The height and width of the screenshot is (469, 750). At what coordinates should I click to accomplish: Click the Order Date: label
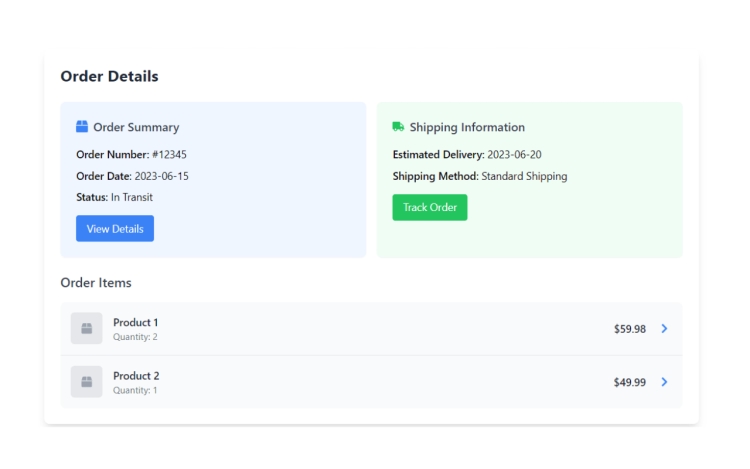(x=104, y=176)
